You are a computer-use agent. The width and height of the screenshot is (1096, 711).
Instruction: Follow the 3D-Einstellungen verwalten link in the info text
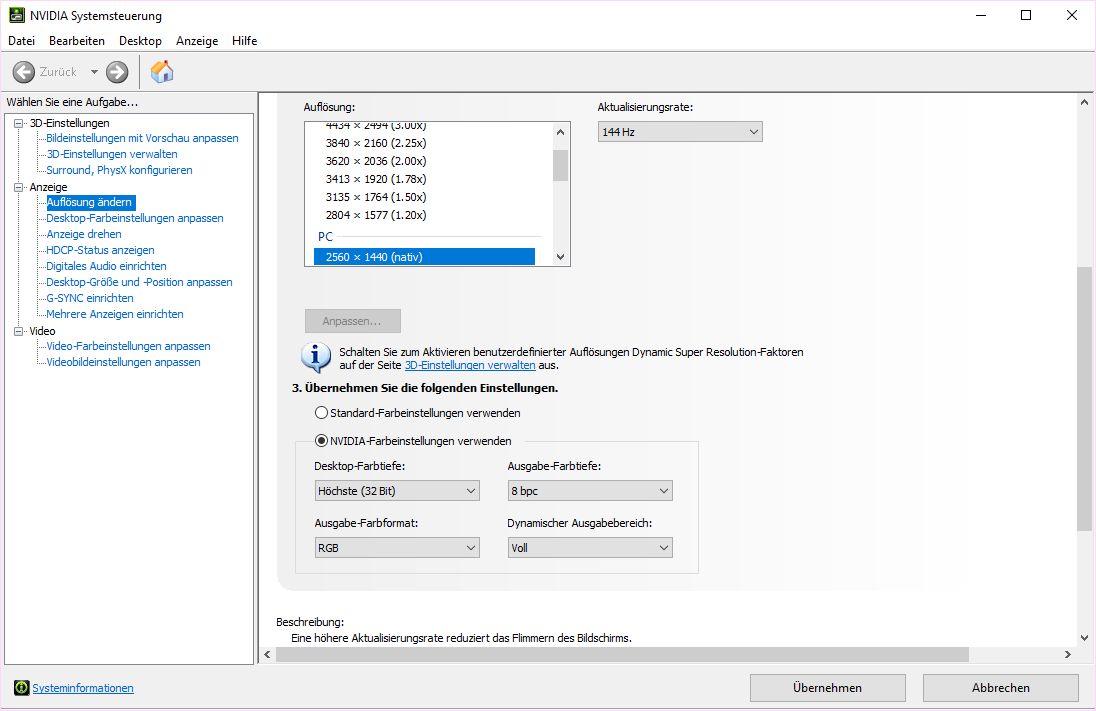point(470,365)
